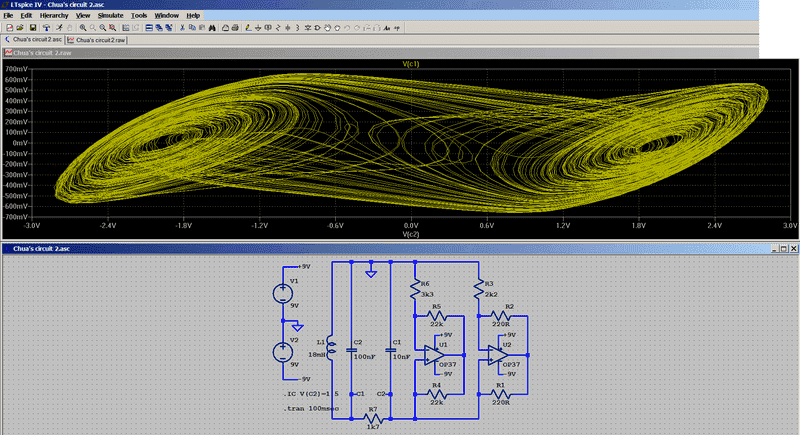
Task: Open the Hierarchy menu
Action: point(54,16)
